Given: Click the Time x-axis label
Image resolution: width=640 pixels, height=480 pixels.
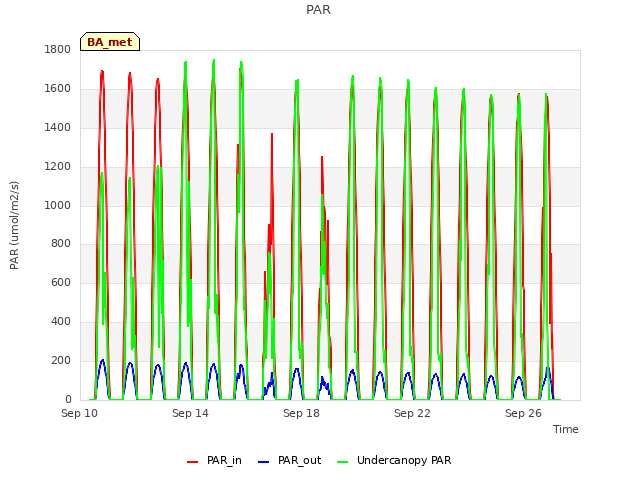Looking at the screenshot, I should point(566,429).
